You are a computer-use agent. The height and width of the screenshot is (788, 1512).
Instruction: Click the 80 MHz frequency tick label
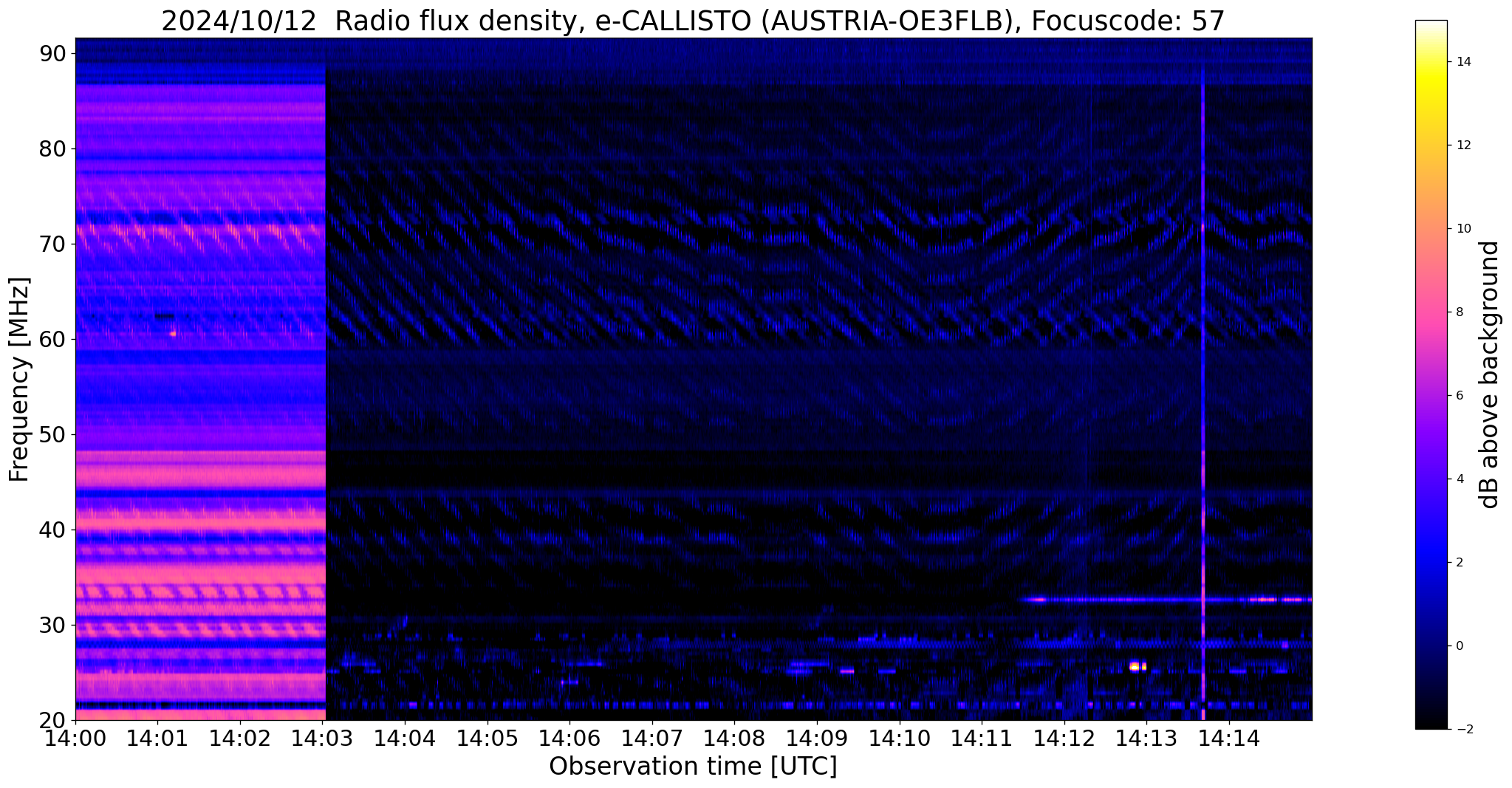point(52,148)
